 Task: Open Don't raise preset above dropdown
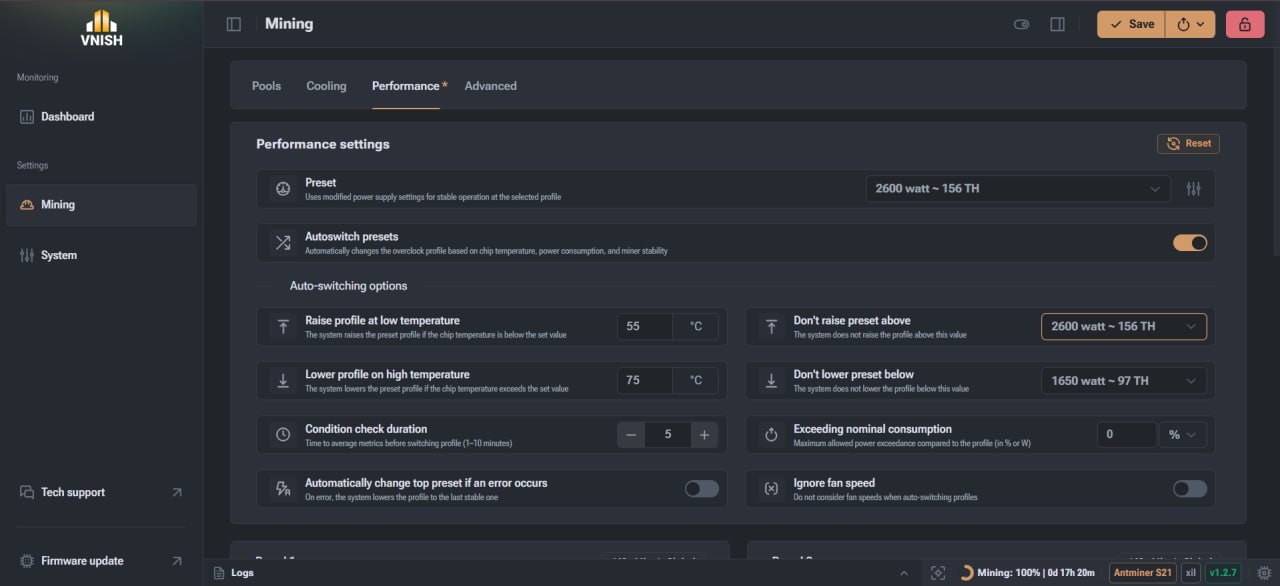pos(1123,326)
